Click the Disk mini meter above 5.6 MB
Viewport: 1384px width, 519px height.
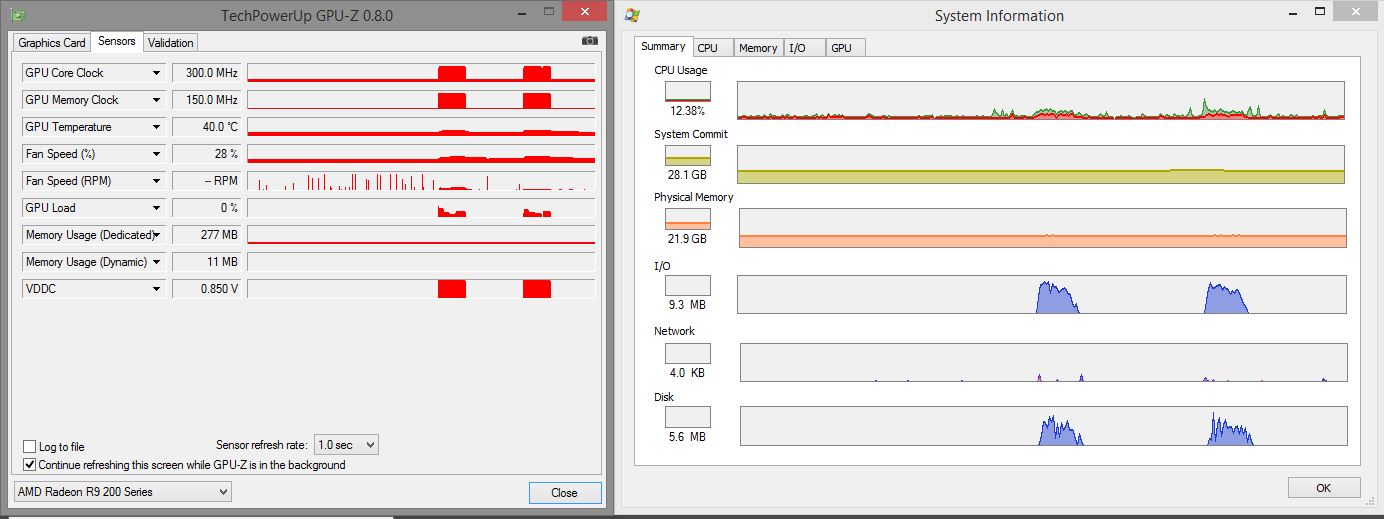pyautogui.click(x=688, y=417)
